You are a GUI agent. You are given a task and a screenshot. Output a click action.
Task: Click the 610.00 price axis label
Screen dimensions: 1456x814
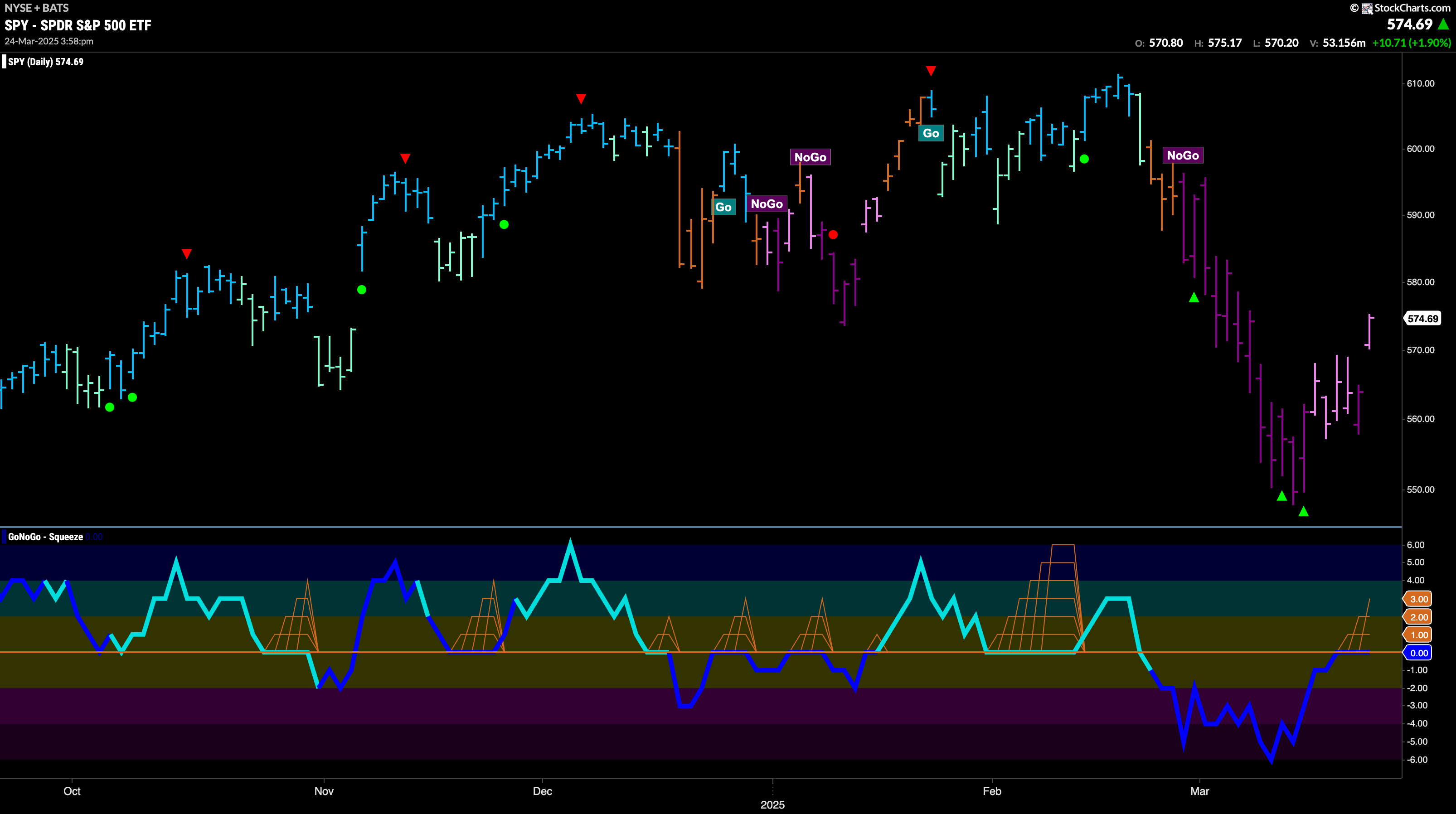1420,84
